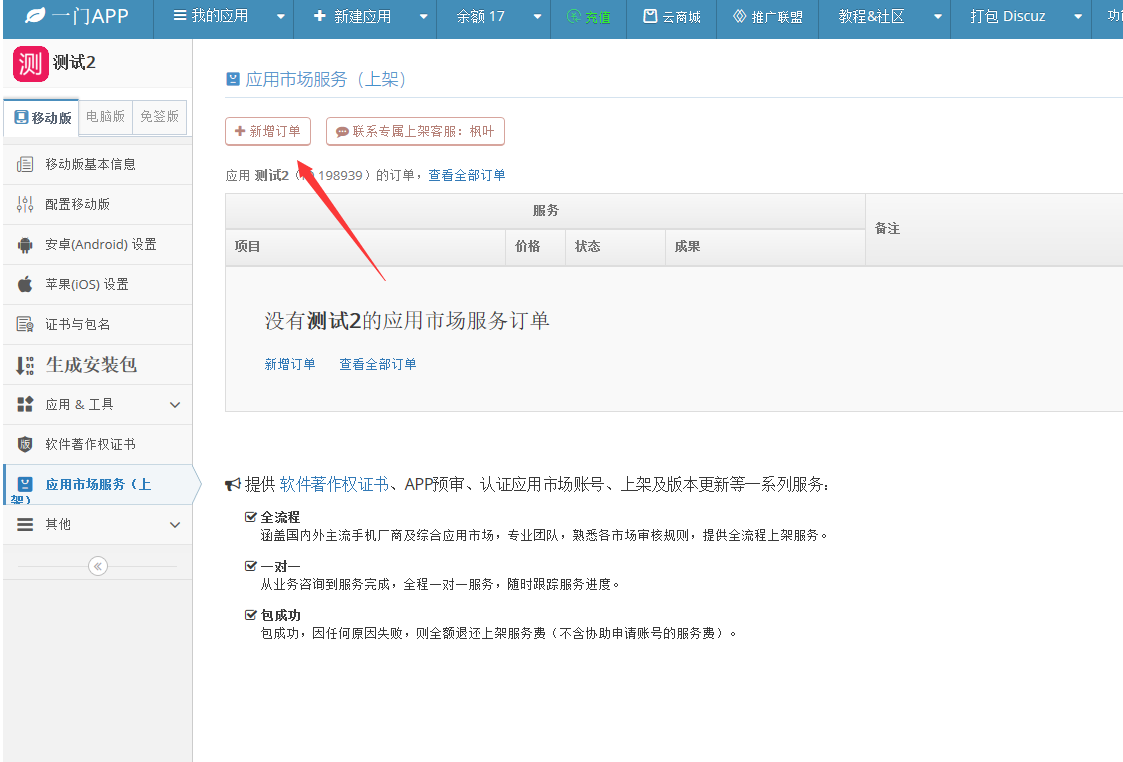Click the 我的应用 list icon in top bar

click(180, 15)
